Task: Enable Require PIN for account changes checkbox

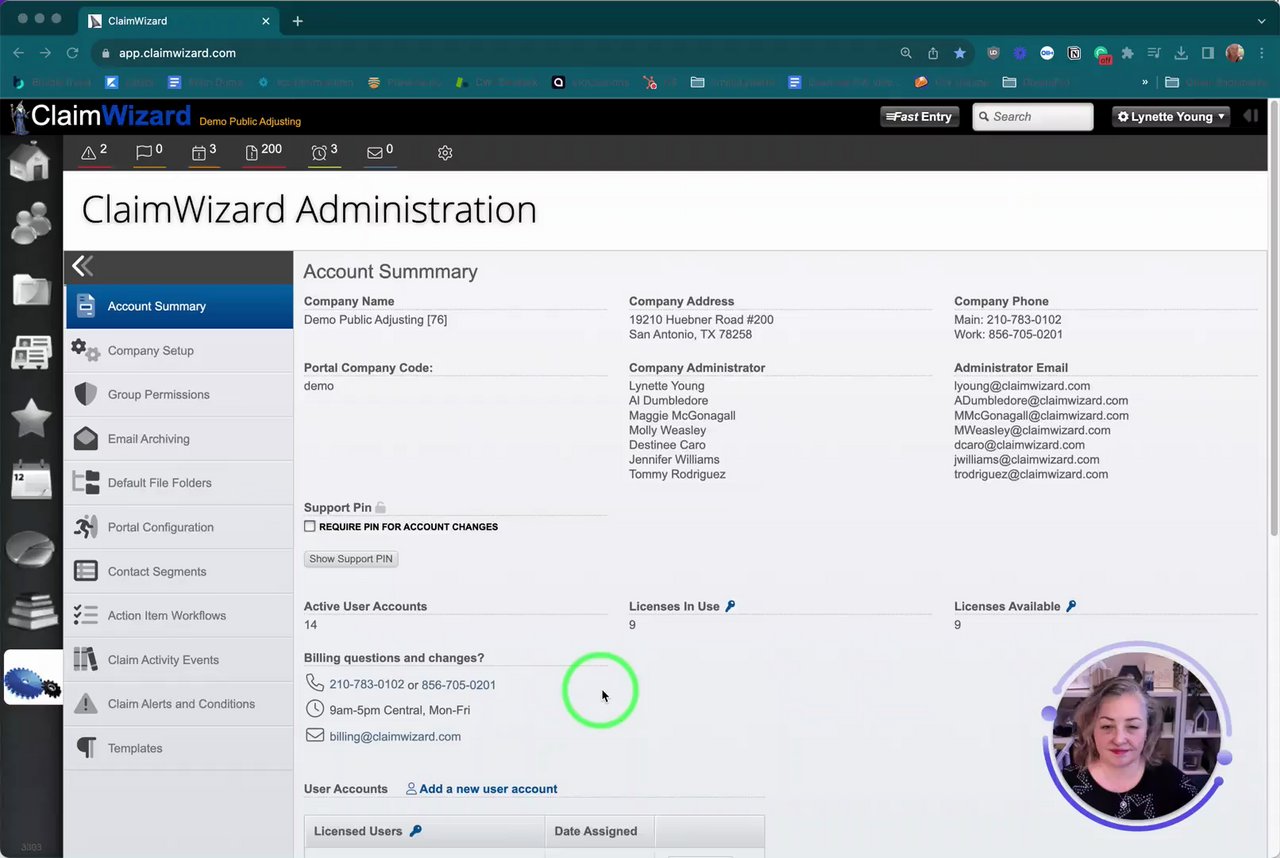Action: (x=310, y=526)
